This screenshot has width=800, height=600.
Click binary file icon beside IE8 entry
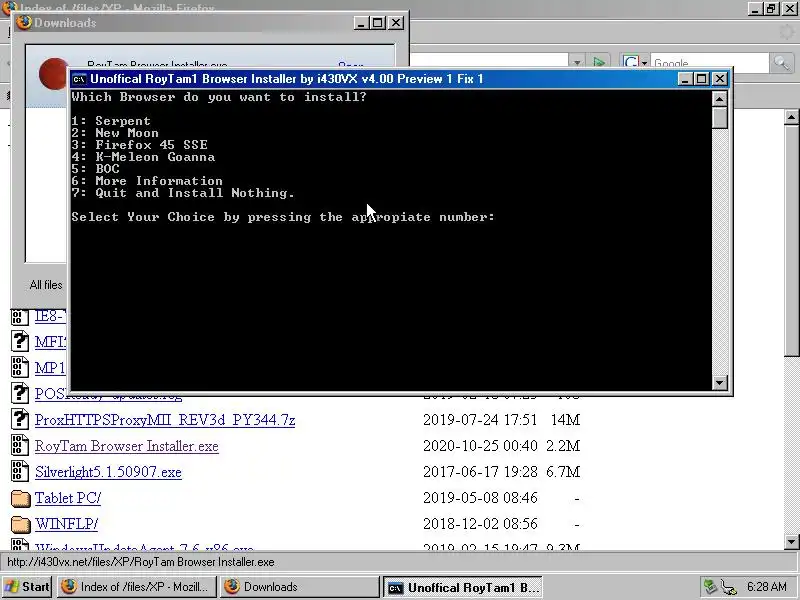pos(20,316)
